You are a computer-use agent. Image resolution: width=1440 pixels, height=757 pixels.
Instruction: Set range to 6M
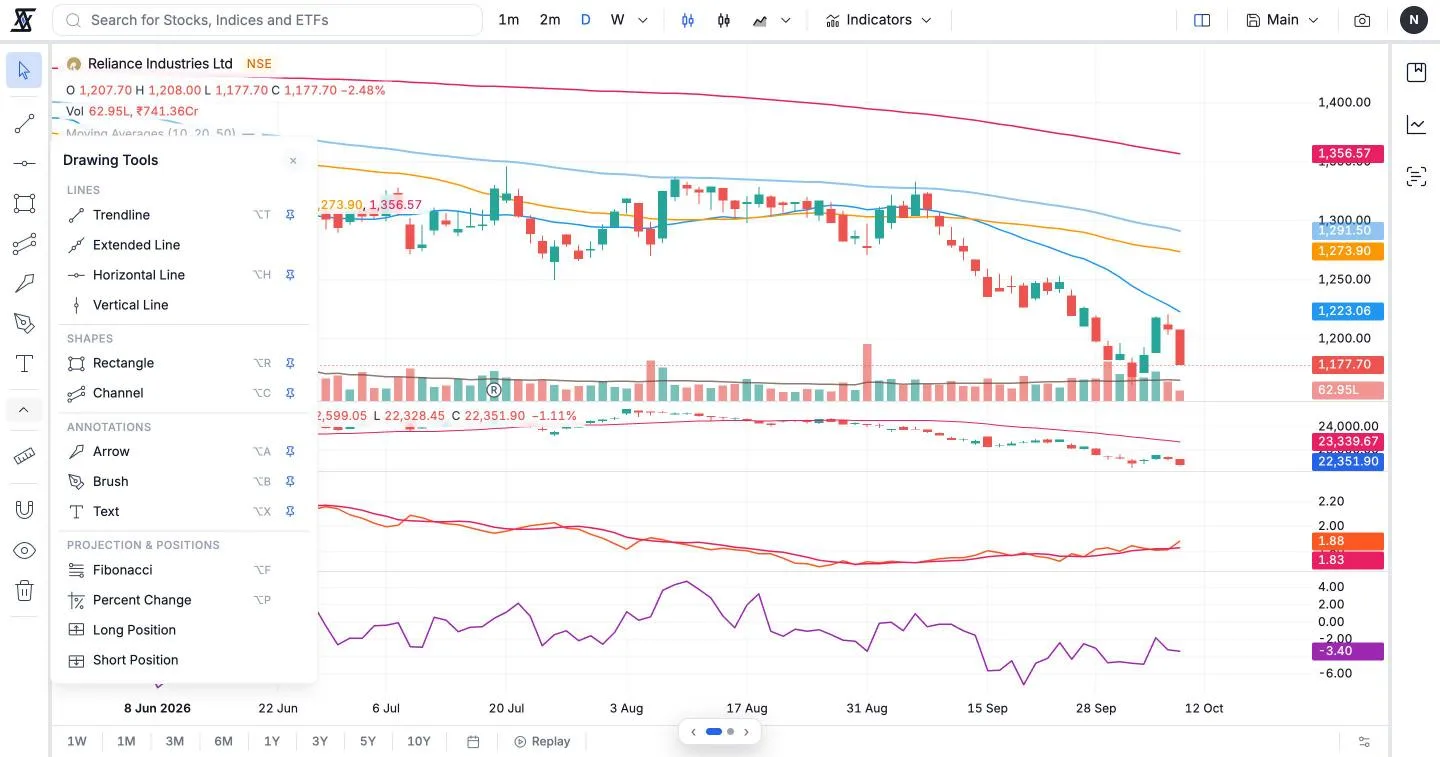point(223,742)
